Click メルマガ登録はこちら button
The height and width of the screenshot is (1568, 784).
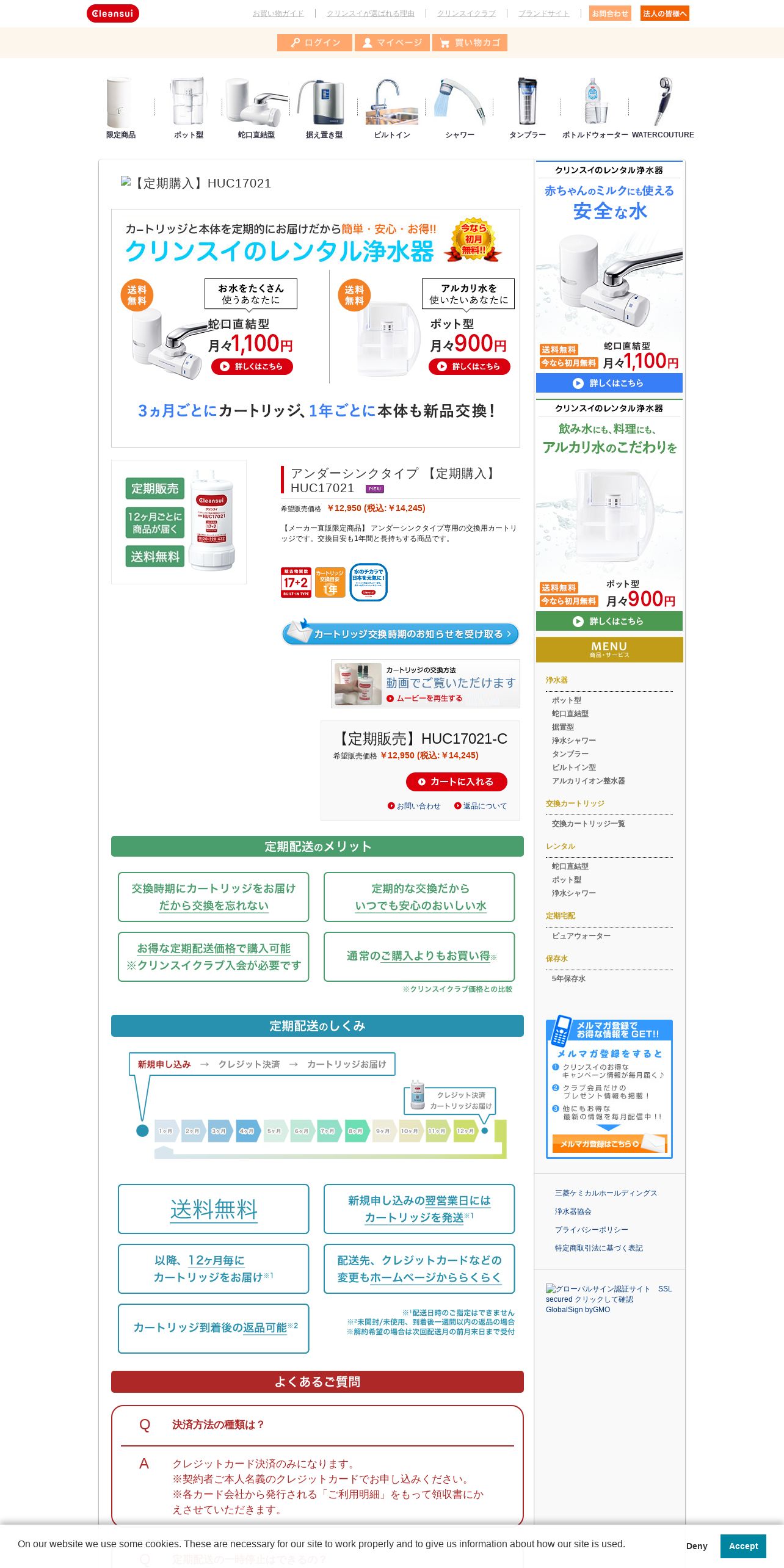(x=609, y=1144)
